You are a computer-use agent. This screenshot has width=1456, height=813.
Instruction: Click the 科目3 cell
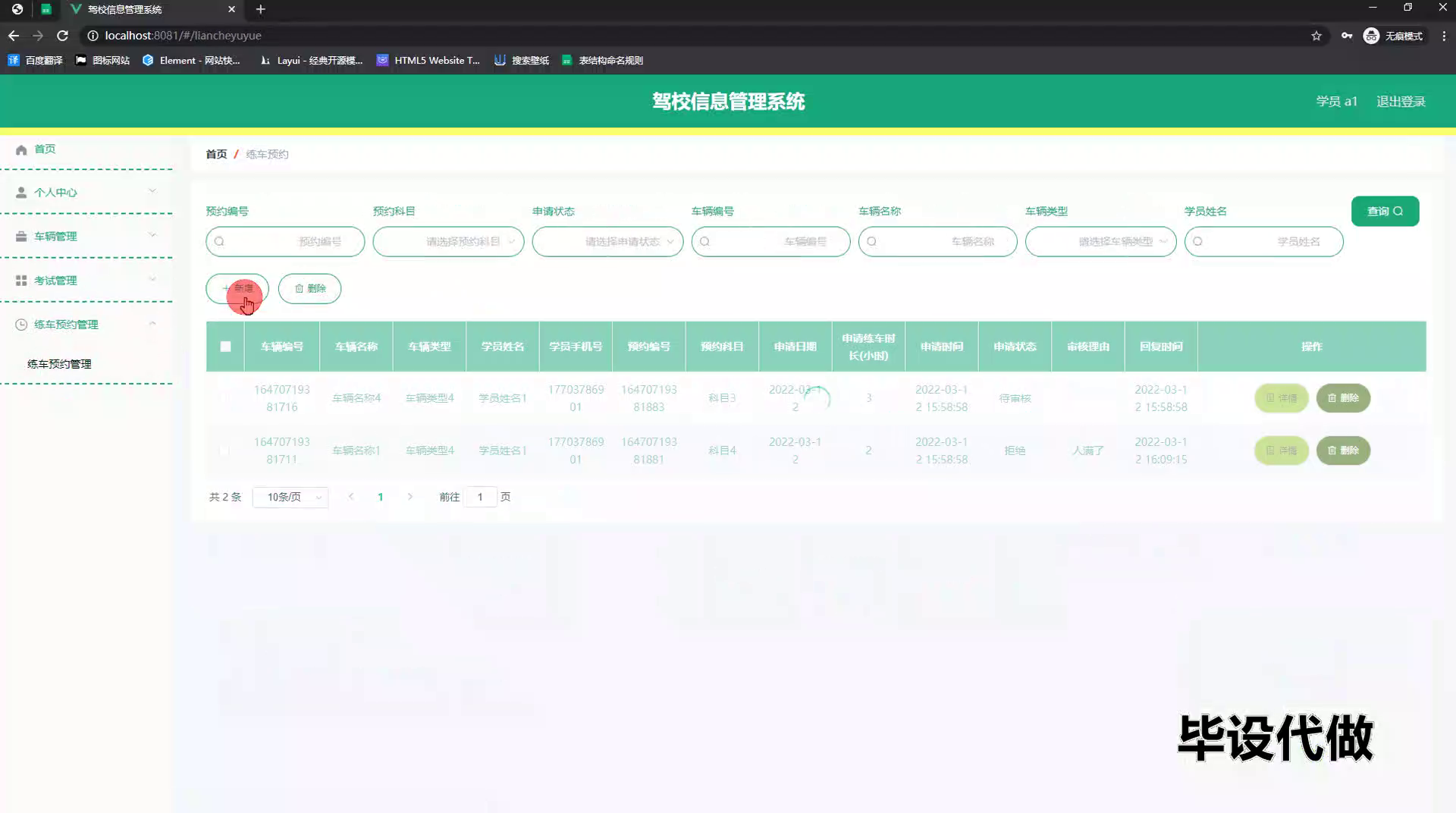click(722, 398)
